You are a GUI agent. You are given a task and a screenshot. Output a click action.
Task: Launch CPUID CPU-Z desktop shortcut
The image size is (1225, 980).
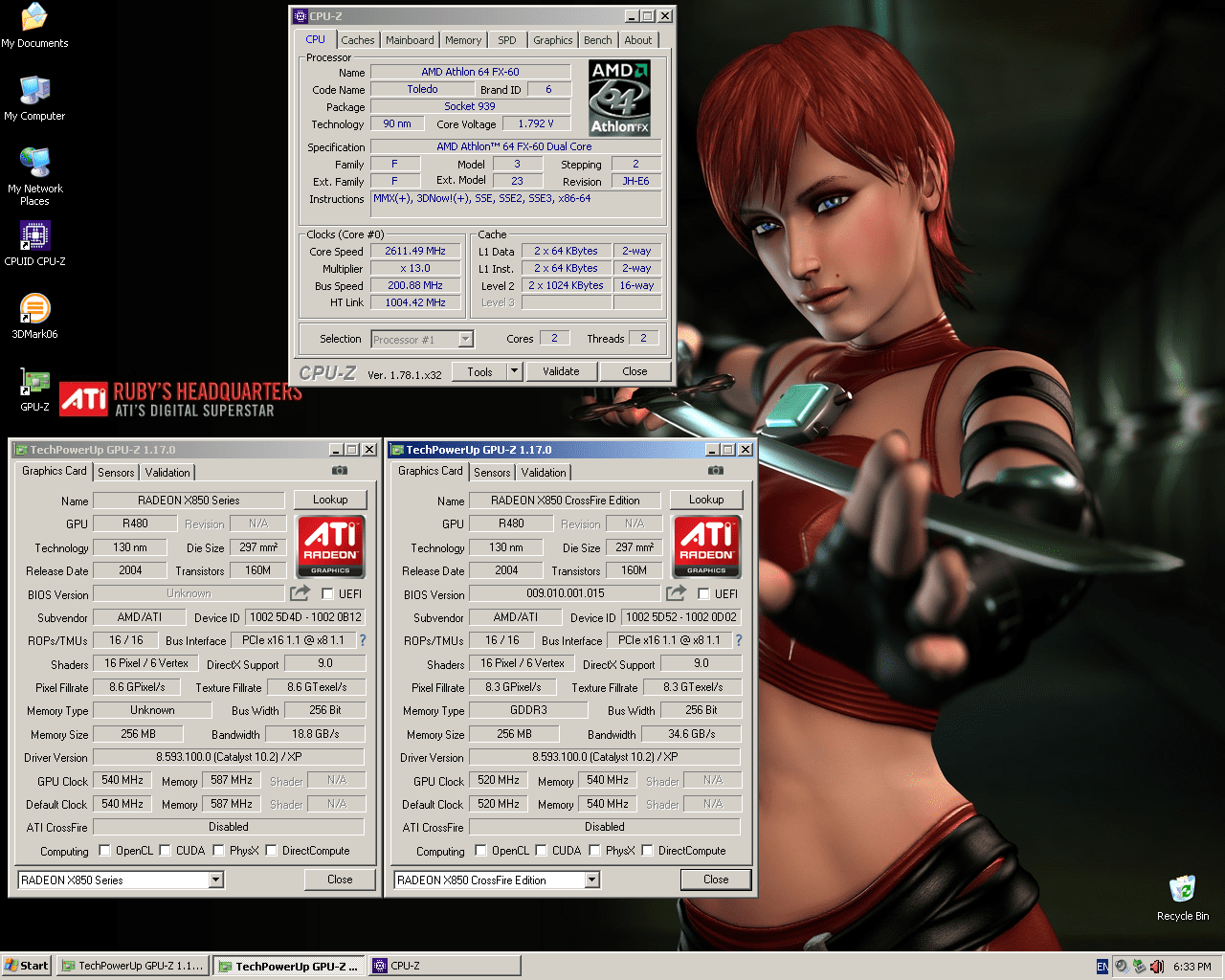34,243
